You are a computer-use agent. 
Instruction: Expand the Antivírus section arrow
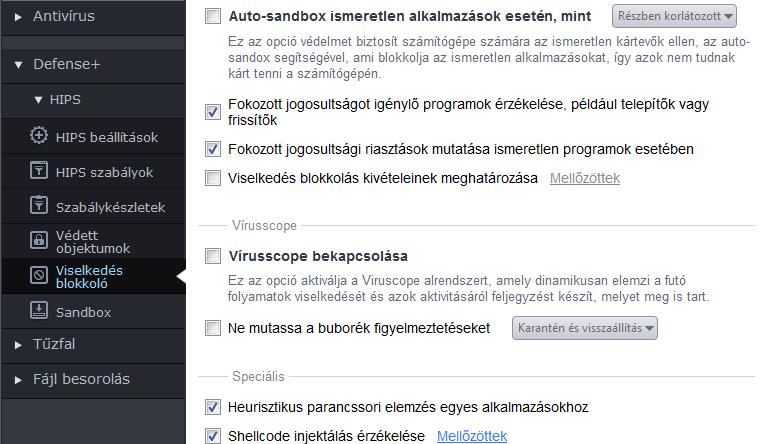tap(18, 17)
